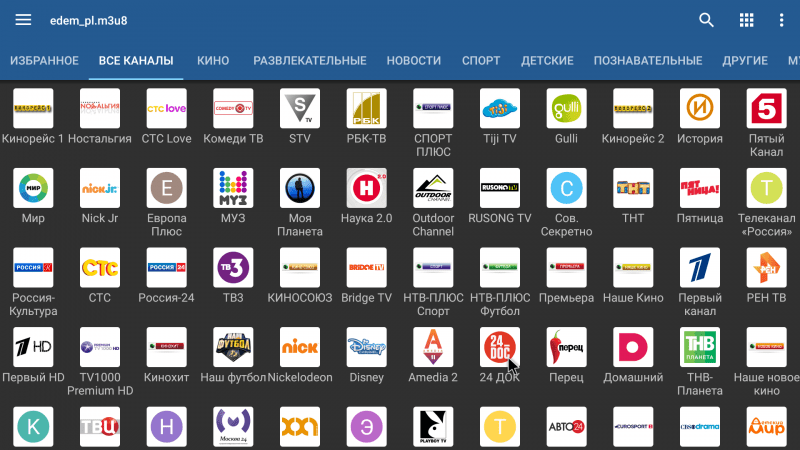Open the РЕН ТВ channel

pos(766,267)
